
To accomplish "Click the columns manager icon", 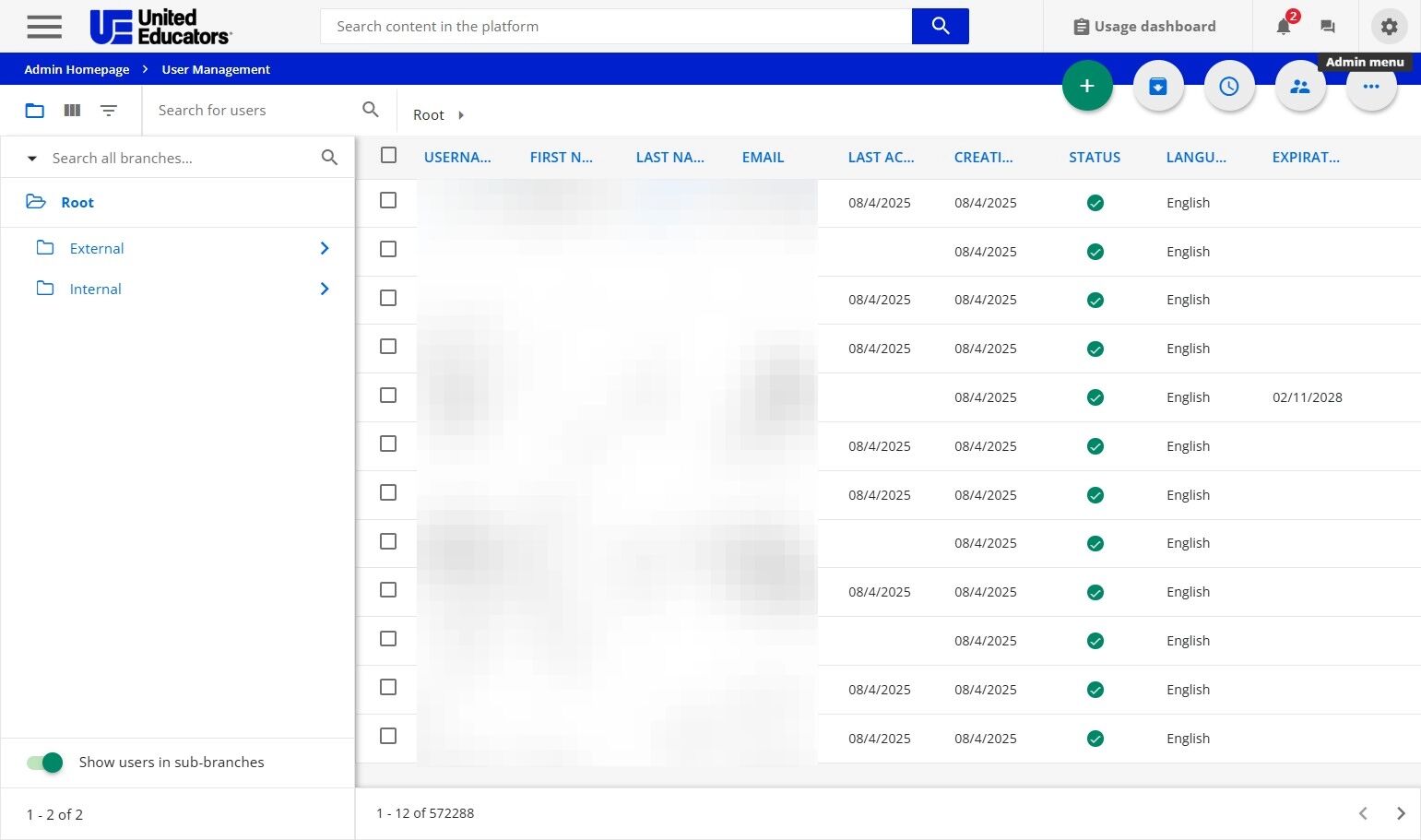I will pyautogui.click(x=72, y=111).
